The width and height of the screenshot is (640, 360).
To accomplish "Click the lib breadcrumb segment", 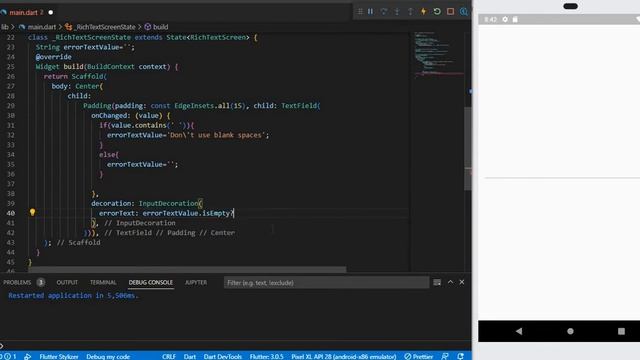I will tap(4, 27).
